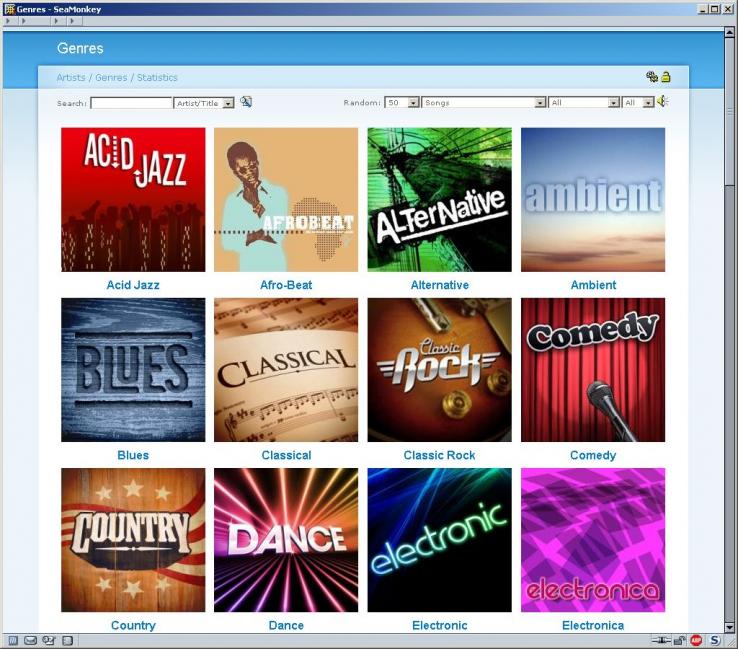Click the vertical scrollbar up arrow

pyautogui.click(x=729, y=32)
